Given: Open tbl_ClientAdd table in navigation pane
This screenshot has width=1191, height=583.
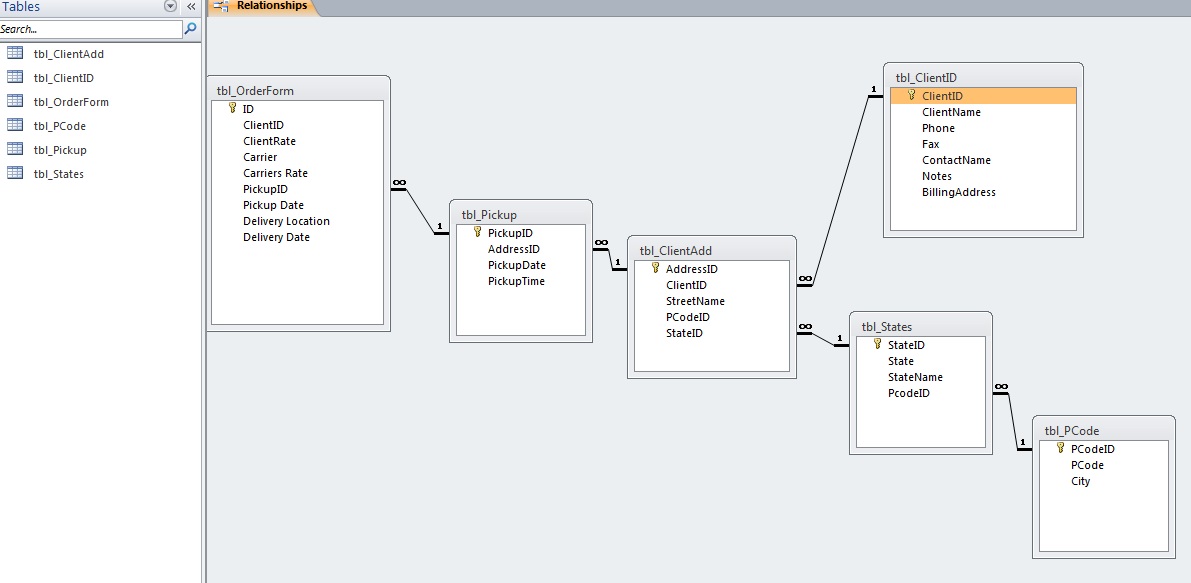Looking at the screenshot, I should pyautogui.click(x=68, y=54).
